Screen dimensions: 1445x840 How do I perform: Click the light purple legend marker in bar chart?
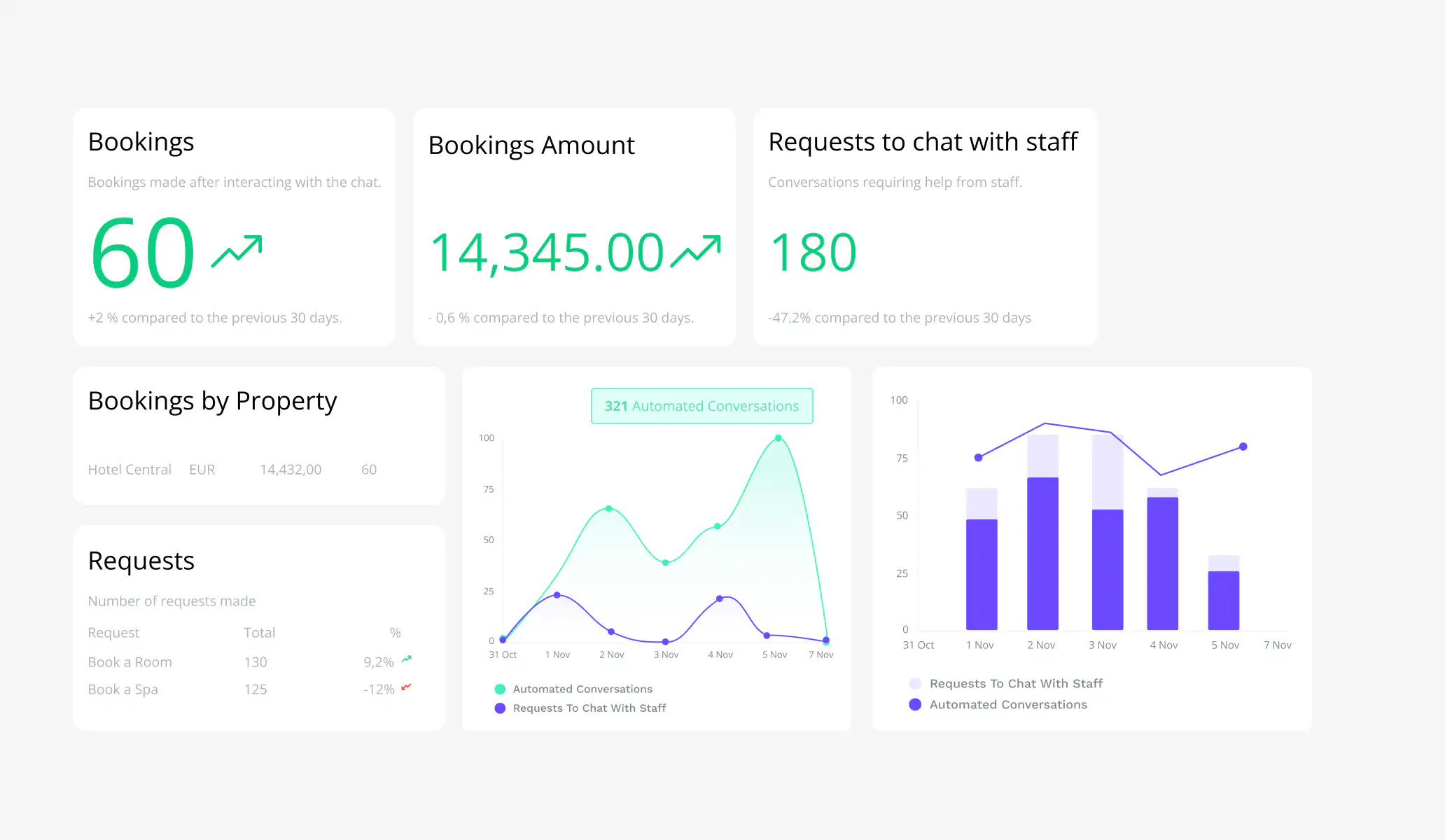pos(916,683)
